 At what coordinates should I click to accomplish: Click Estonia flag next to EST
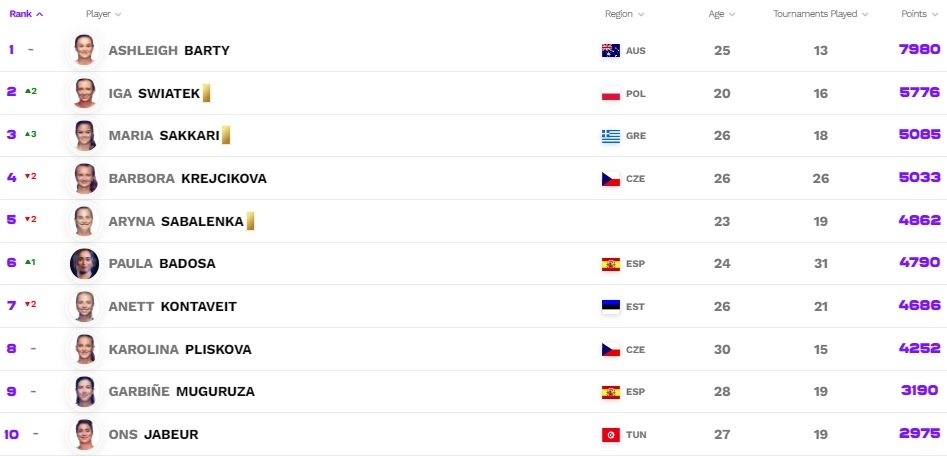click(611, 307)
